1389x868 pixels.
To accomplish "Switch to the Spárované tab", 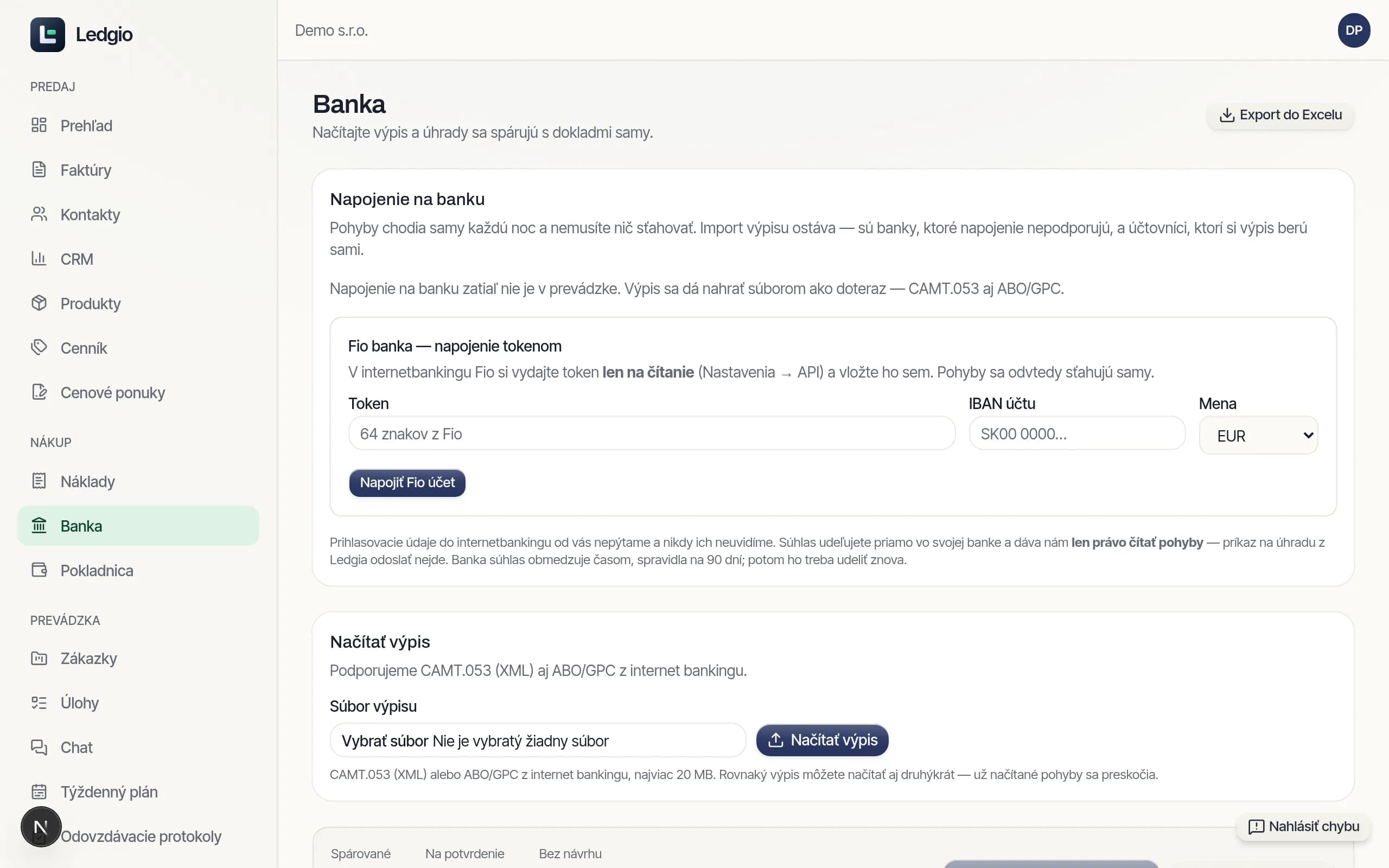I will pyautogui.click(x=360, y=854).
